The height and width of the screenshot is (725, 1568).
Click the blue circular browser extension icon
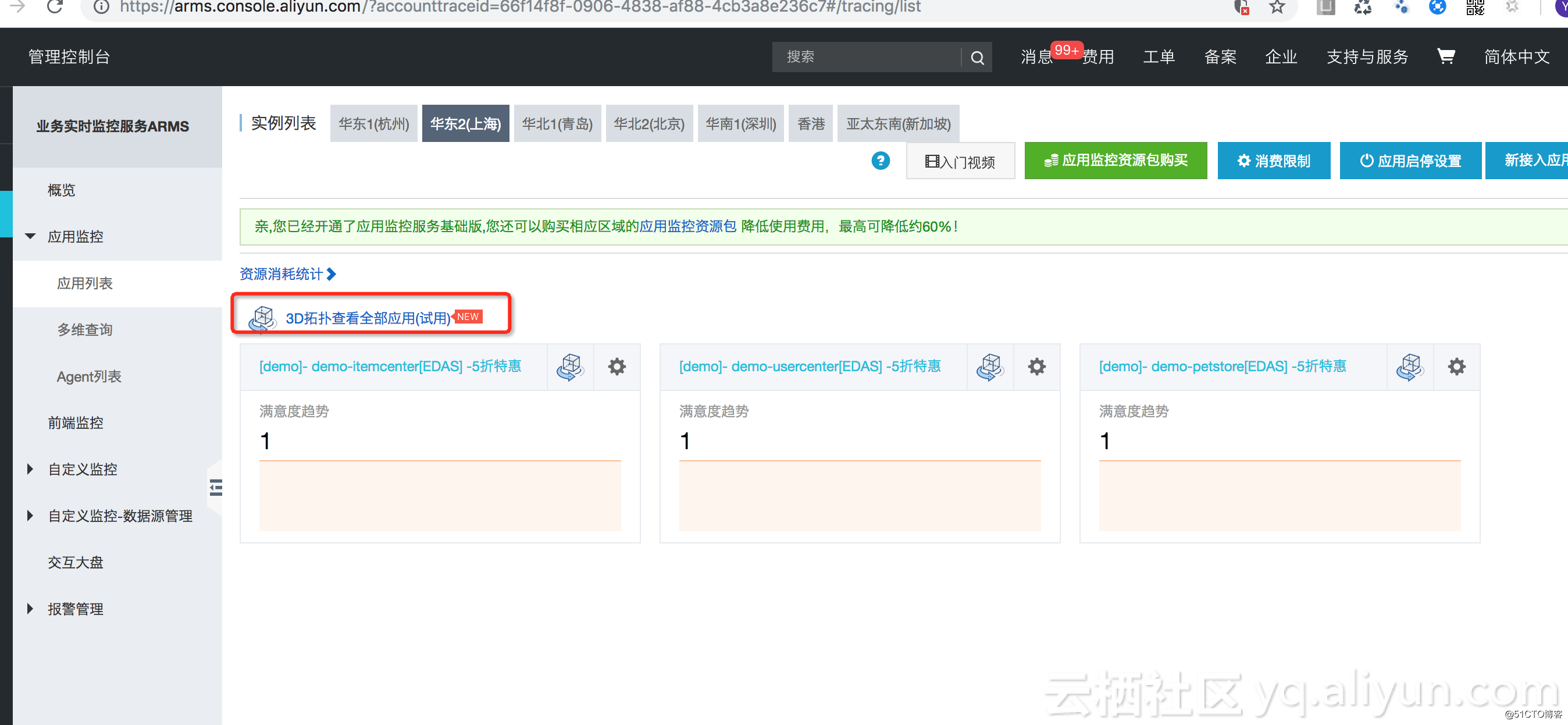pos(1437,8)
